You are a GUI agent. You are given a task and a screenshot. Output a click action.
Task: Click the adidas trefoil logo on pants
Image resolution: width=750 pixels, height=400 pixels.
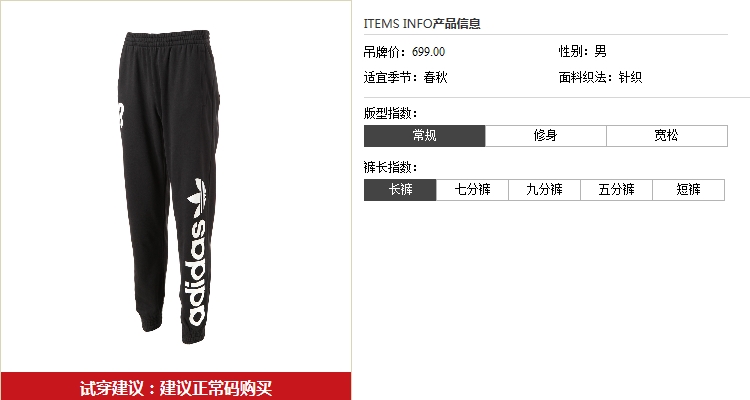(x=197, y=197)
